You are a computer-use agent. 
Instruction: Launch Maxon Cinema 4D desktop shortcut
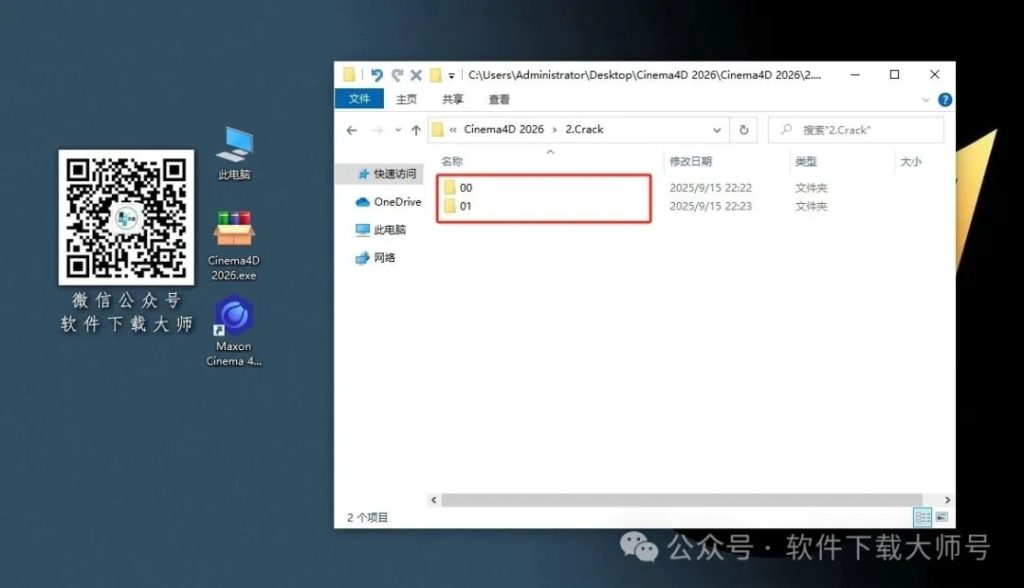(234, 317)
